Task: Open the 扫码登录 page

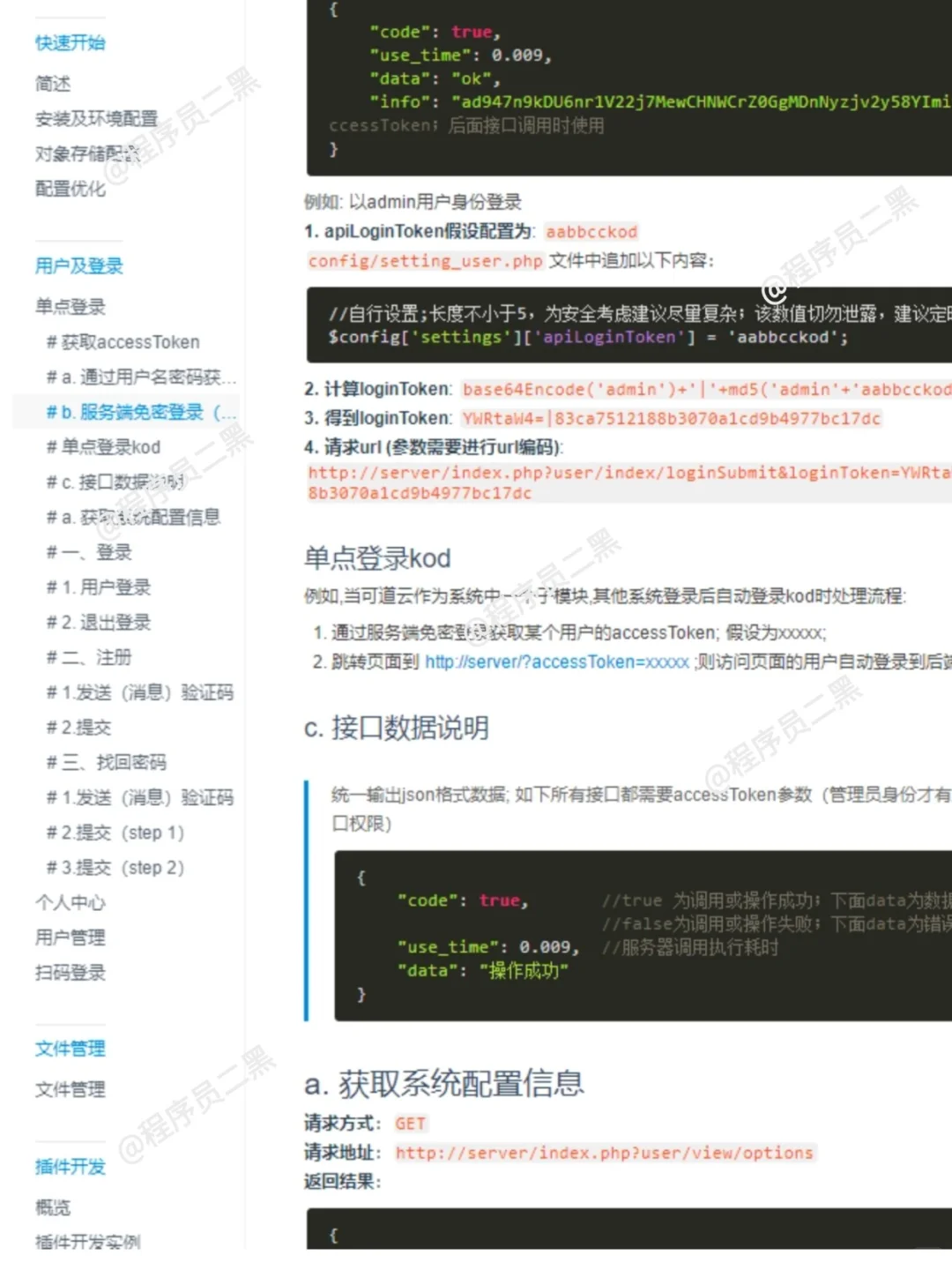Action: [x=71, y=973]
